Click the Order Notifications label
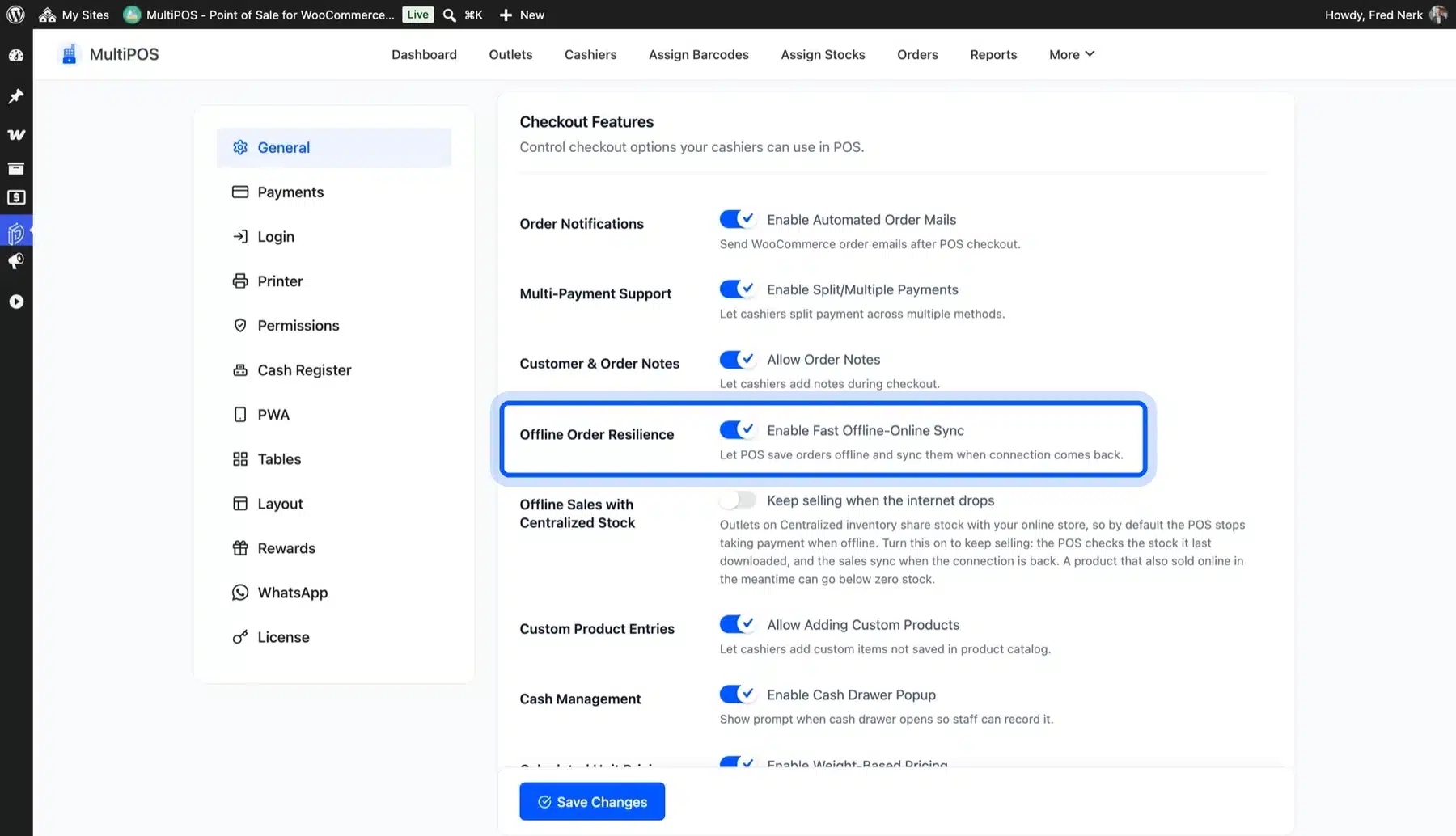This screenshot has height=836, width=1456. [582, 224]
